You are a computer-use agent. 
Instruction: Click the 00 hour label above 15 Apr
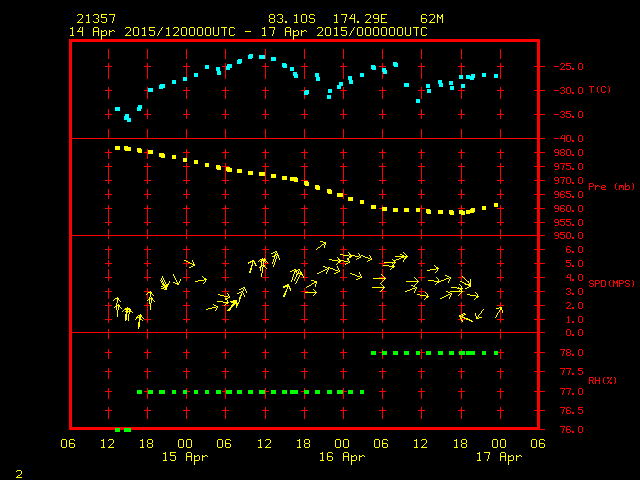click(185, 444)
